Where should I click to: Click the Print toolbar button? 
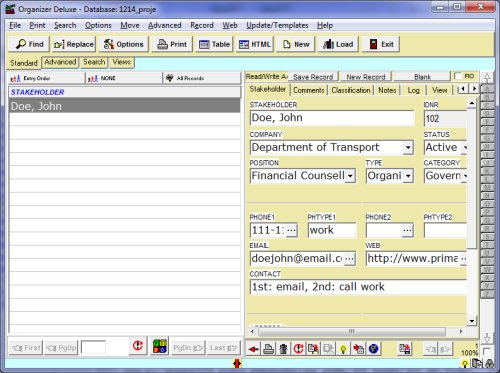[x=172, y=44]
